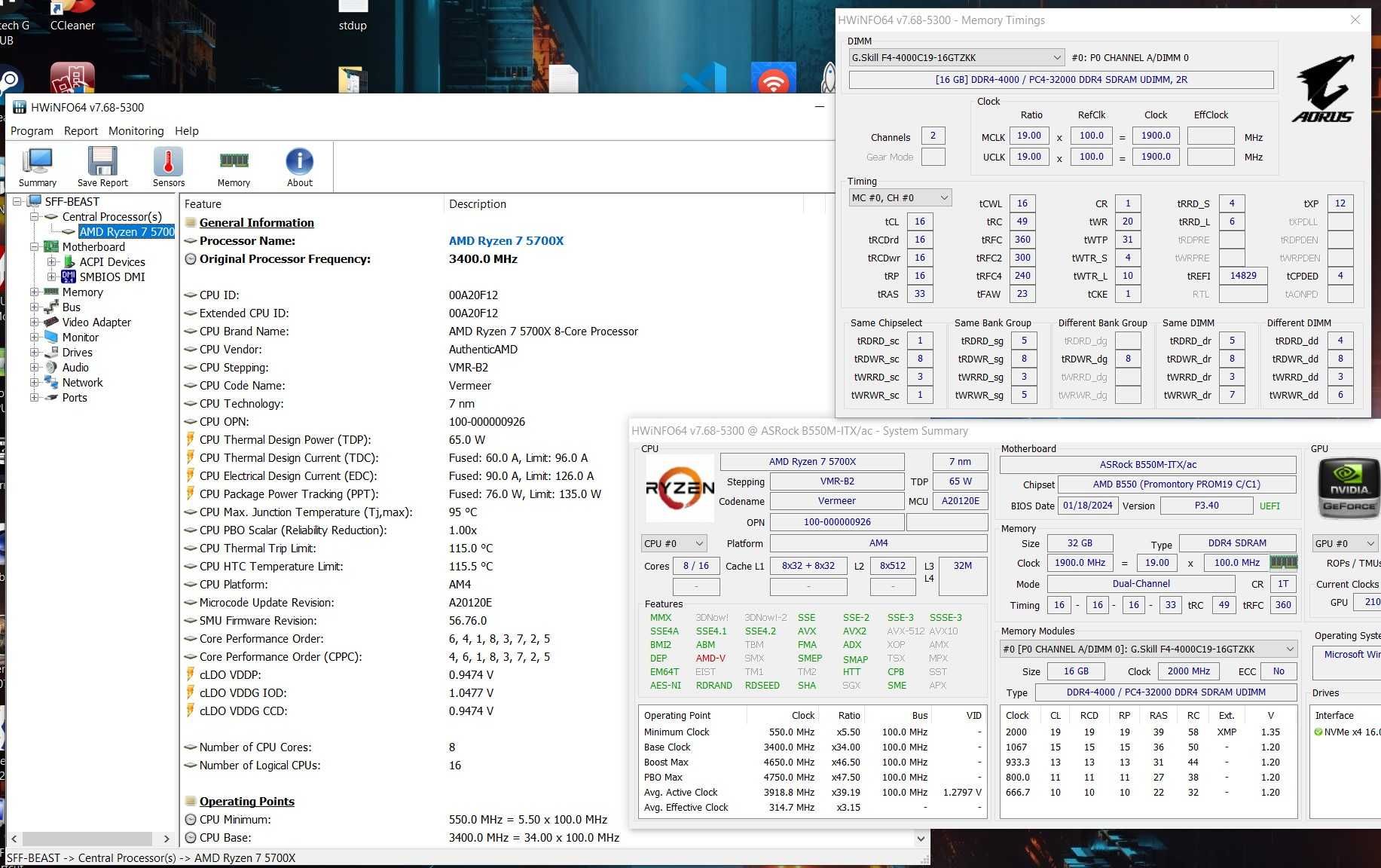The height and width of the screenshot is (868, 1381).
Task: Open the Memory toolbar icon
Action: [234, 167]
